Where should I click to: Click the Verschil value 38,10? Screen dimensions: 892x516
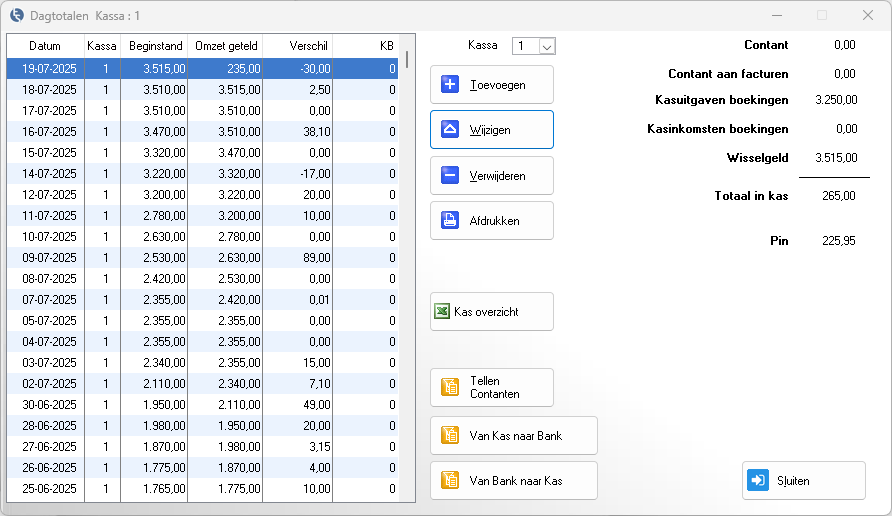(x=317, y=132)
